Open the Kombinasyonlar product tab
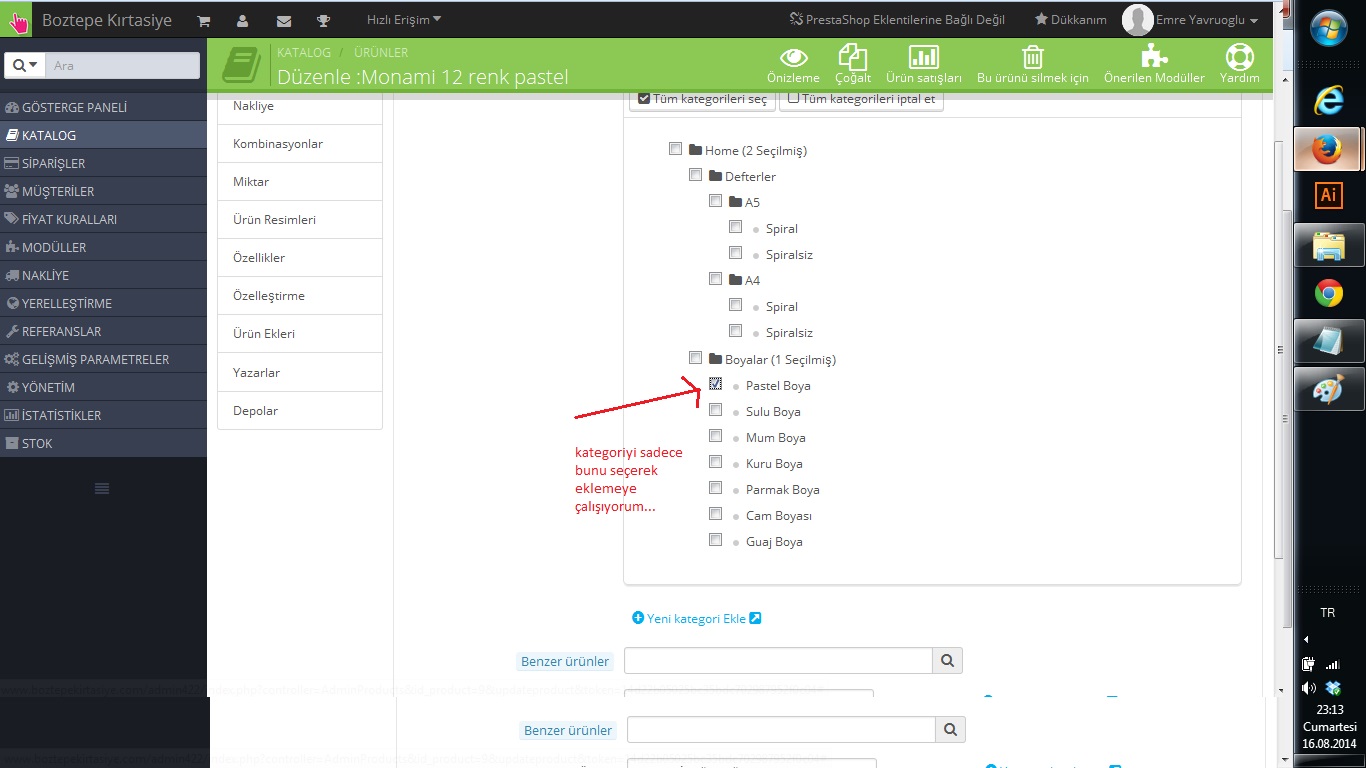The height and width of the screenshot is (768, 1366). 300,144
